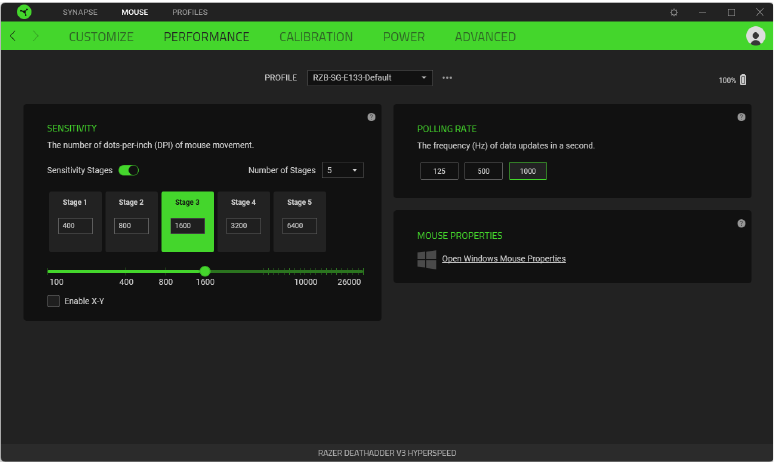Screen dimensions: 776x464
Task: Expand Number of Stages dropdown
Action: click(x=342, y=170)
